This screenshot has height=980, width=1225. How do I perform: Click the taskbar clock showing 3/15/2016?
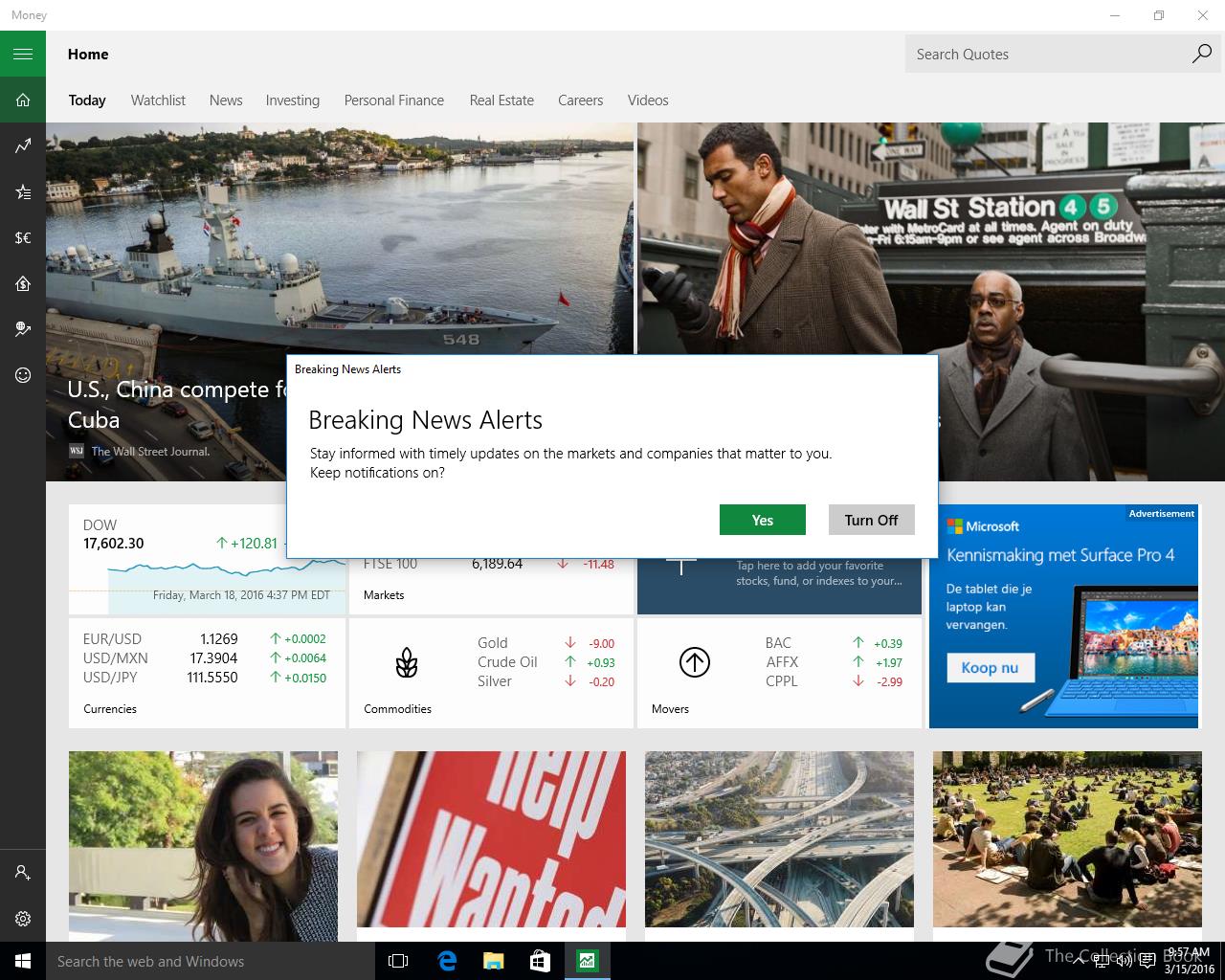pos(1189,961)
